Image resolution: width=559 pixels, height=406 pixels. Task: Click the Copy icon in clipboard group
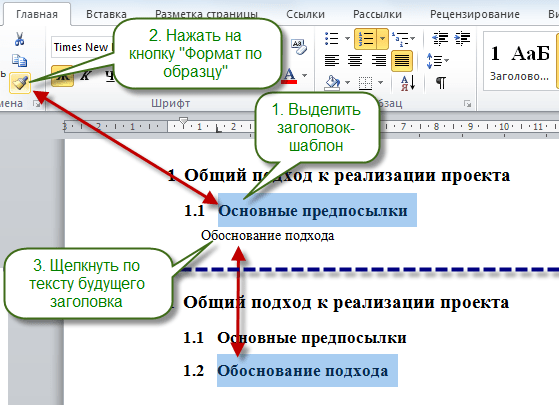pyautogui.click(x=19, y=60)
